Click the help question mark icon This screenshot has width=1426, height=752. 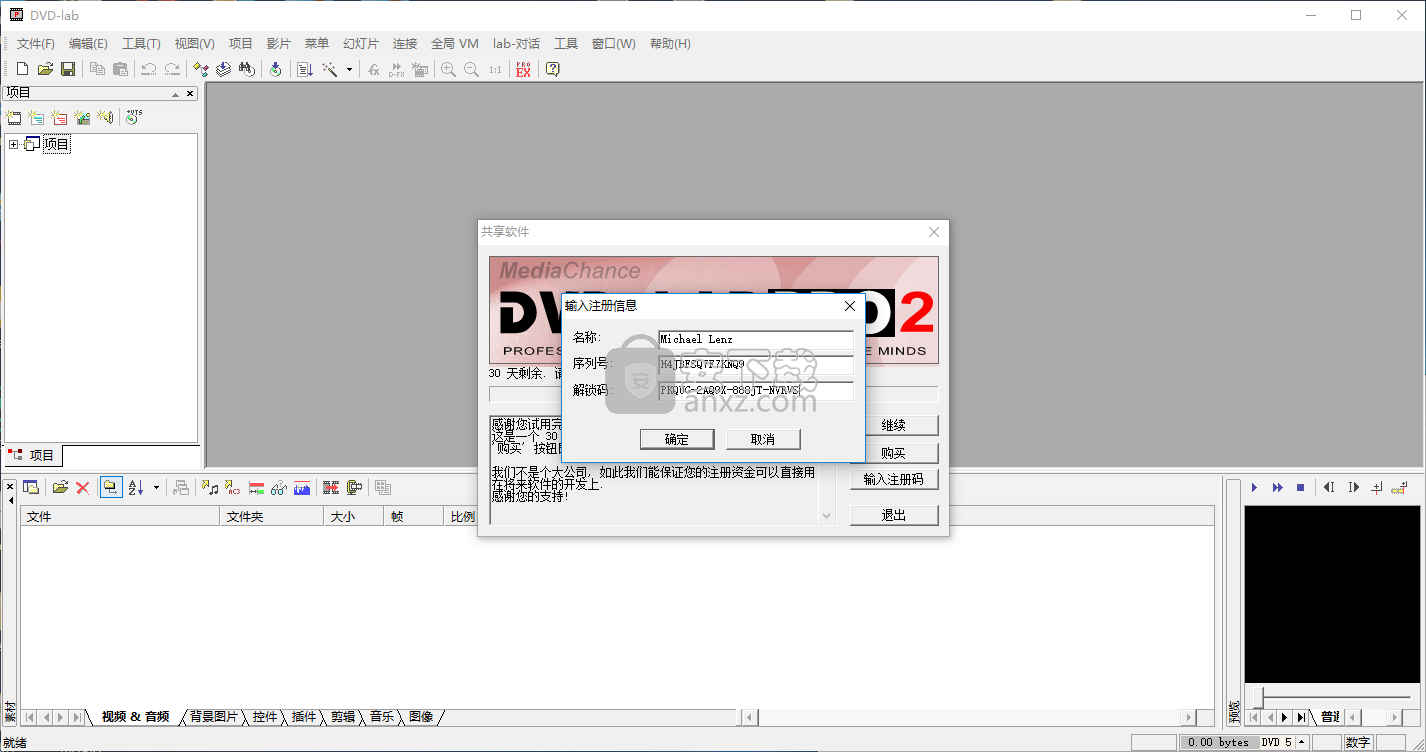553,69
